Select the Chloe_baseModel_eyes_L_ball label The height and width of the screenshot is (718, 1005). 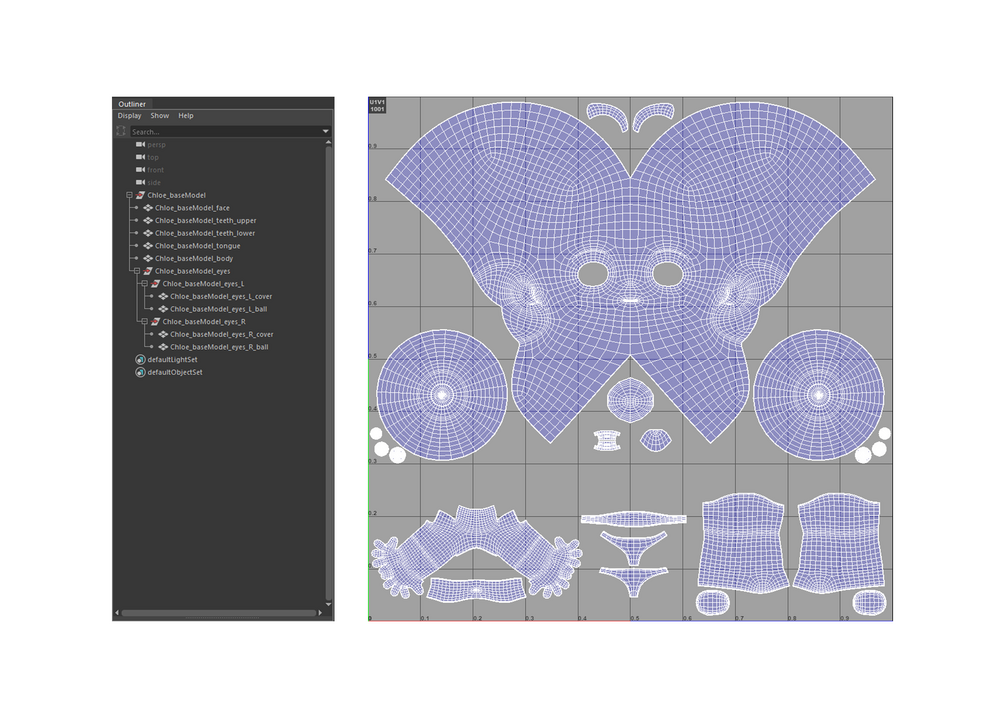(219, 309)
